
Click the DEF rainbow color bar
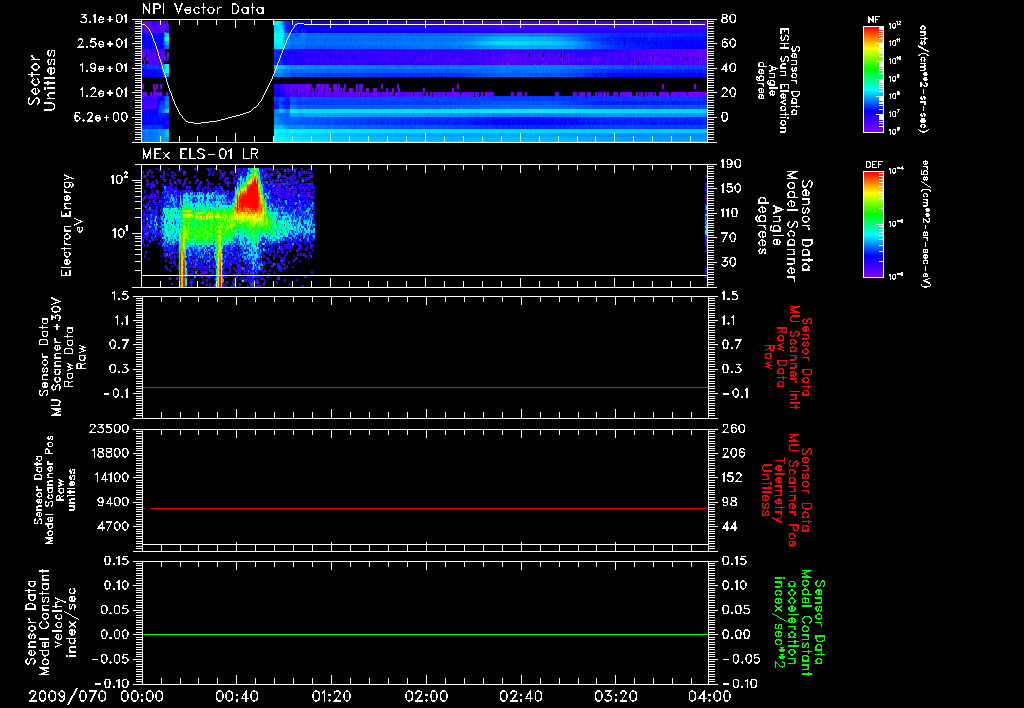pyautogui.click(x=873, y=224)
